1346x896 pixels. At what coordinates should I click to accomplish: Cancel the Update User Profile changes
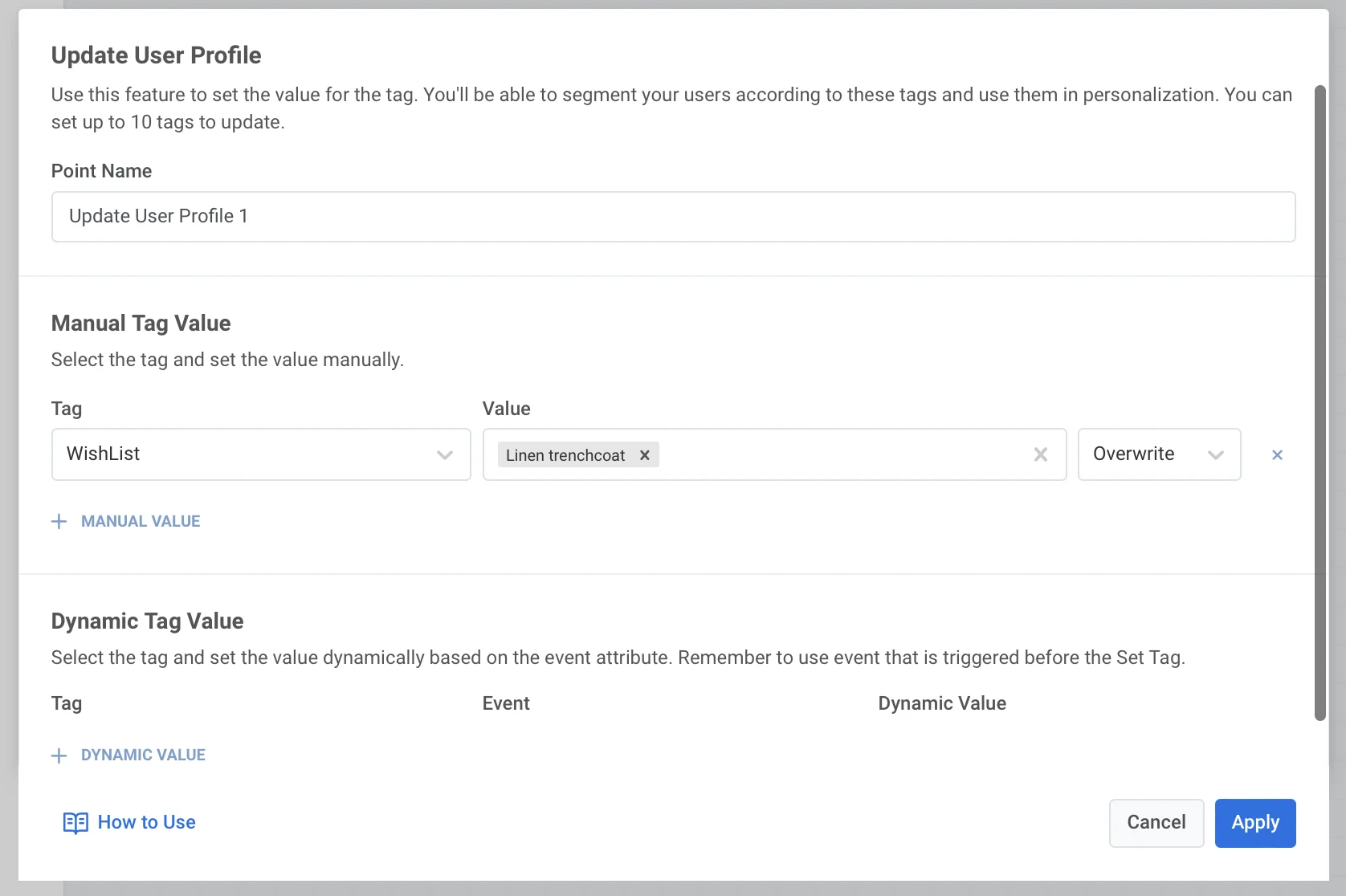click(x=1156, y=822)
